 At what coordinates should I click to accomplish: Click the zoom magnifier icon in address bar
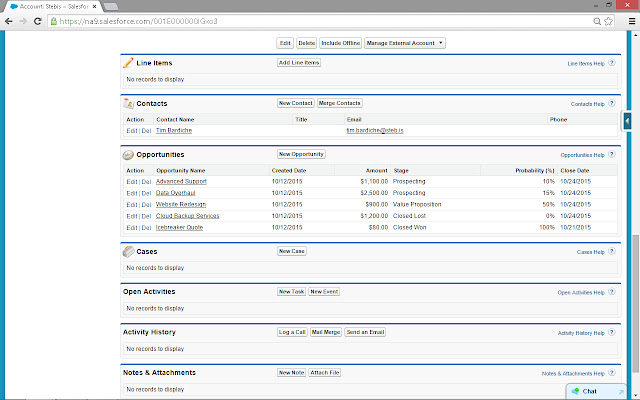(x=597, y=21)
